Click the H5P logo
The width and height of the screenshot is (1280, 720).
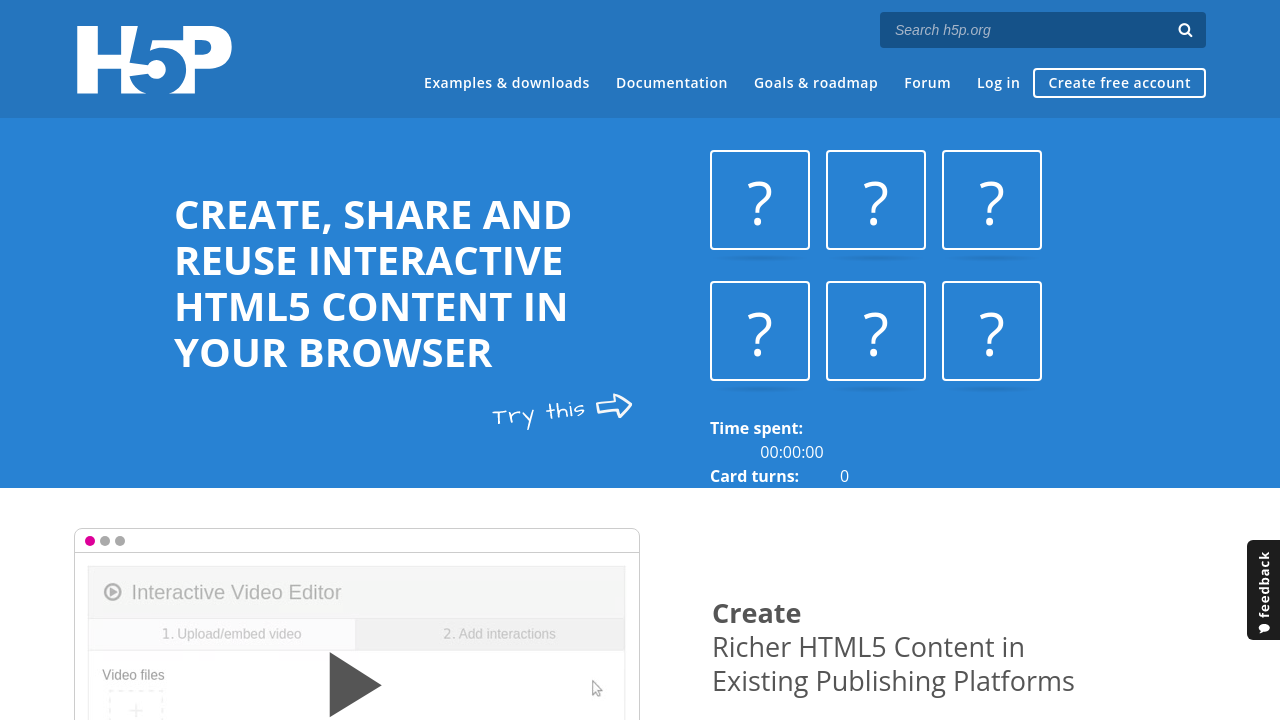(x=154, y=60)
